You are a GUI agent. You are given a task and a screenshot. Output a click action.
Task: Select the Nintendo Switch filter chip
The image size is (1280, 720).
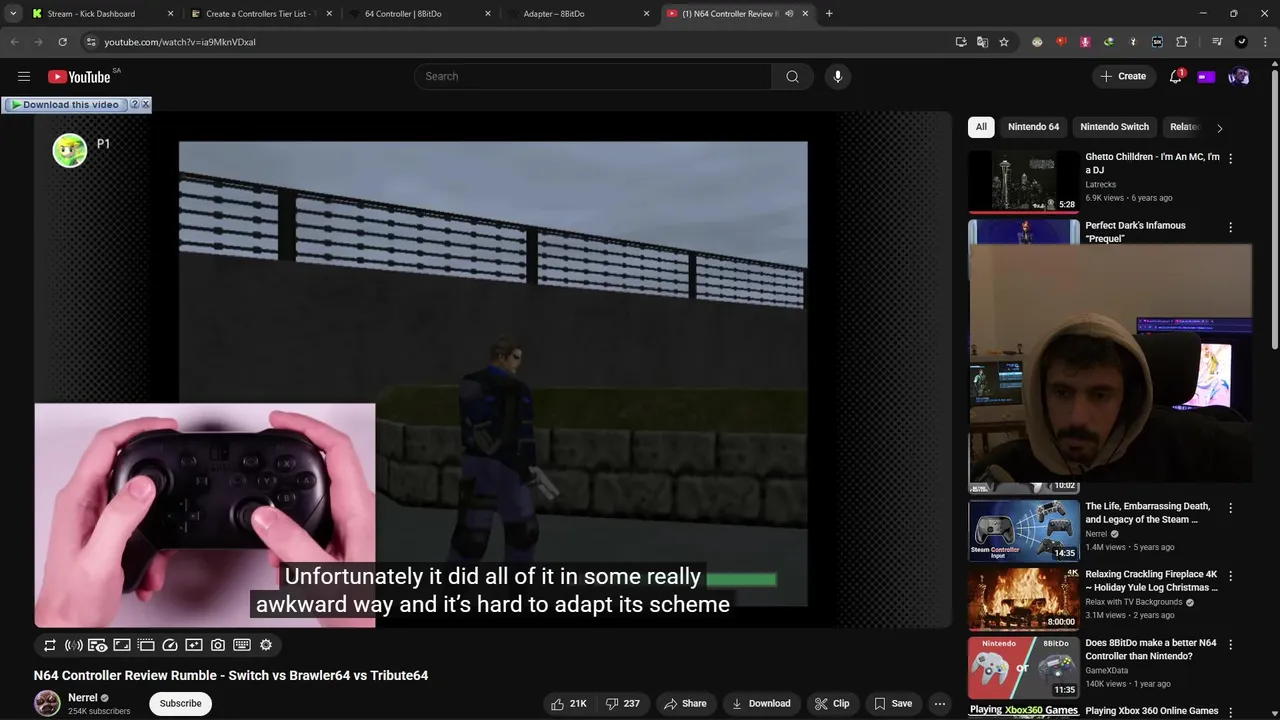[x=1114, y=127]
